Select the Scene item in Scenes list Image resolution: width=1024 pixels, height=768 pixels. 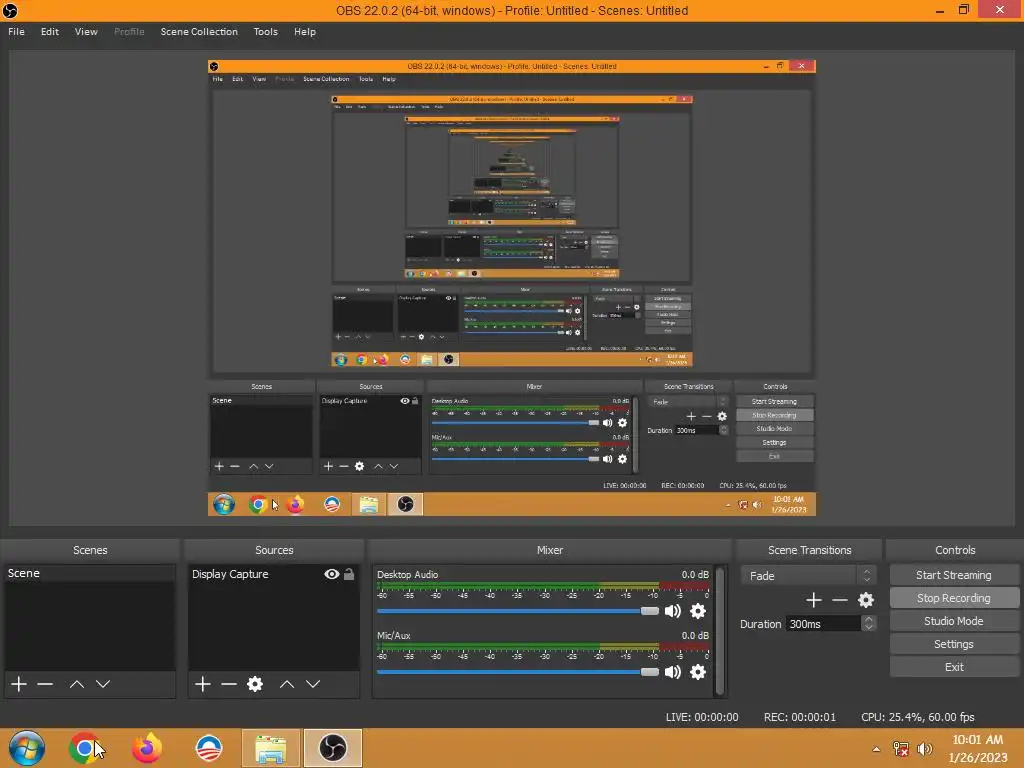click(90, 573)
